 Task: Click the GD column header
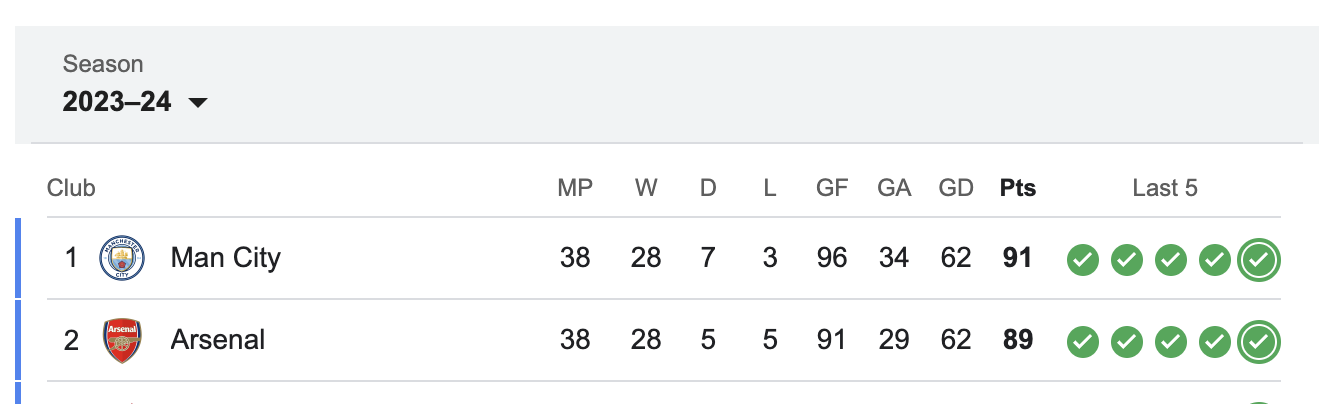click(956, 188)
